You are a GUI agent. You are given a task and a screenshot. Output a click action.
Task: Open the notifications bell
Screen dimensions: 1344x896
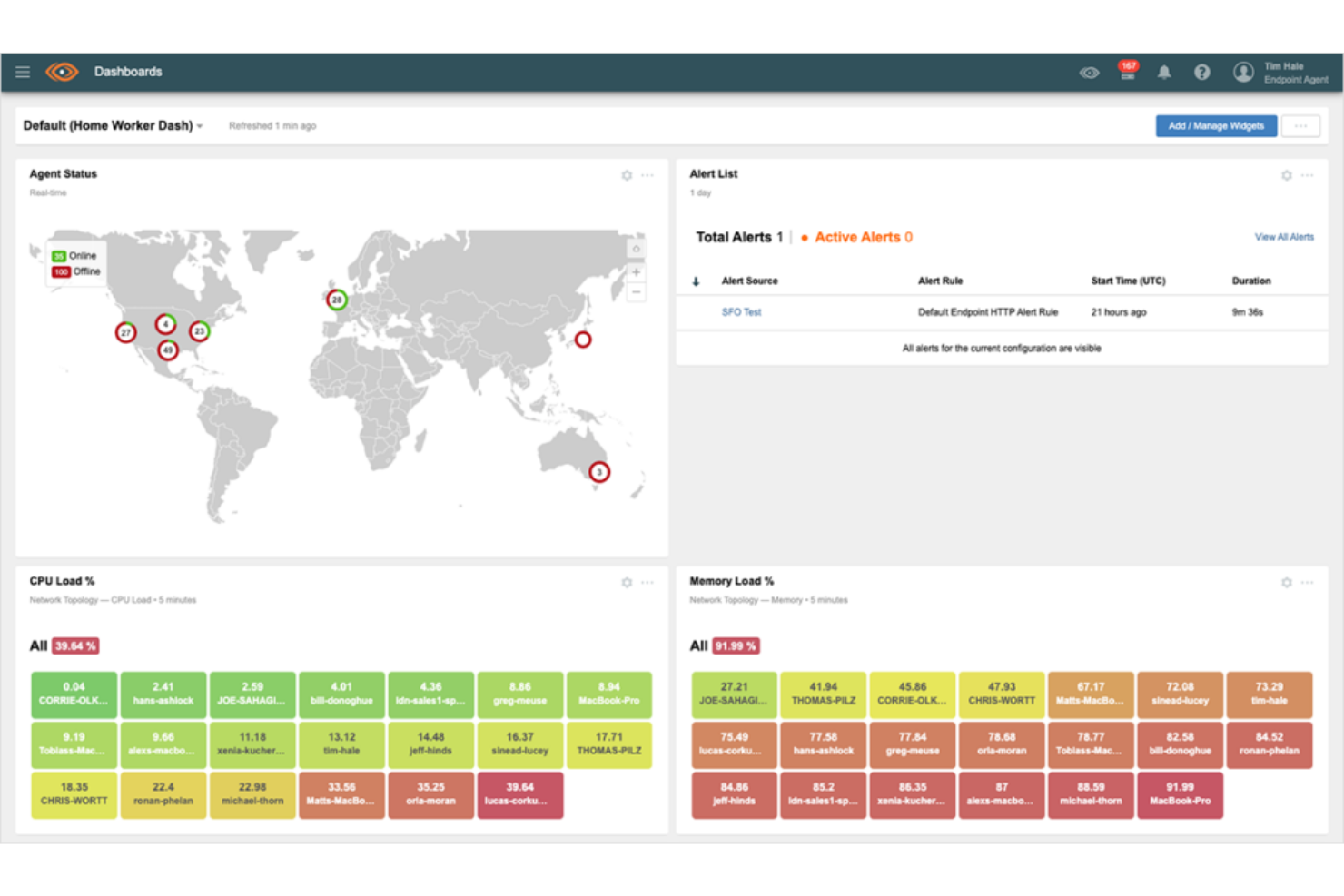(1164, 73)
